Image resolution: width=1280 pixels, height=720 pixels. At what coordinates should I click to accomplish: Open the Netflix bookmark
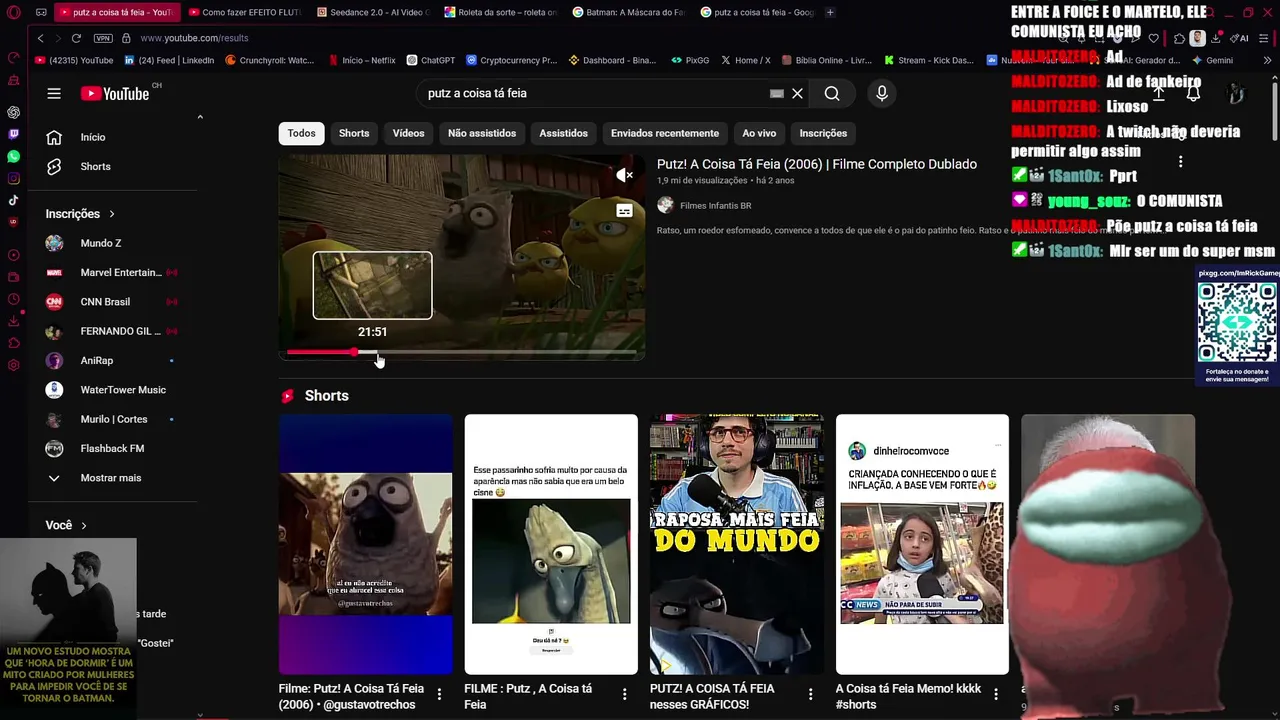pyautogui.click(x=362, y=60)
